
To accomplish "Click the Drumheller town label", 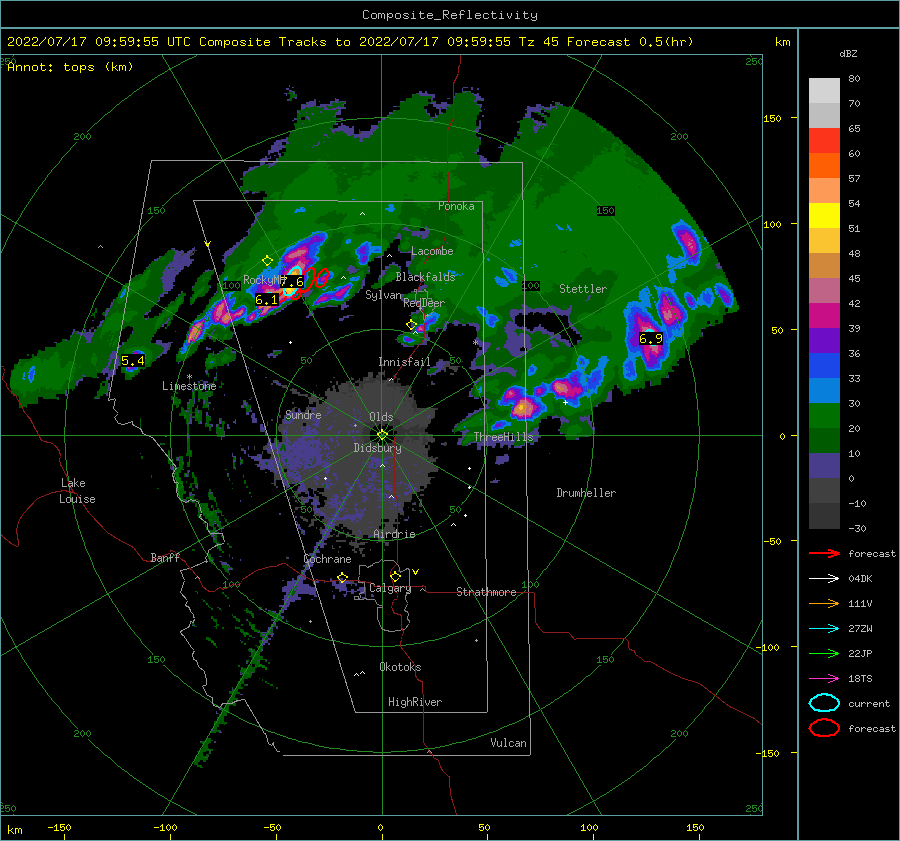I will 586,493.
